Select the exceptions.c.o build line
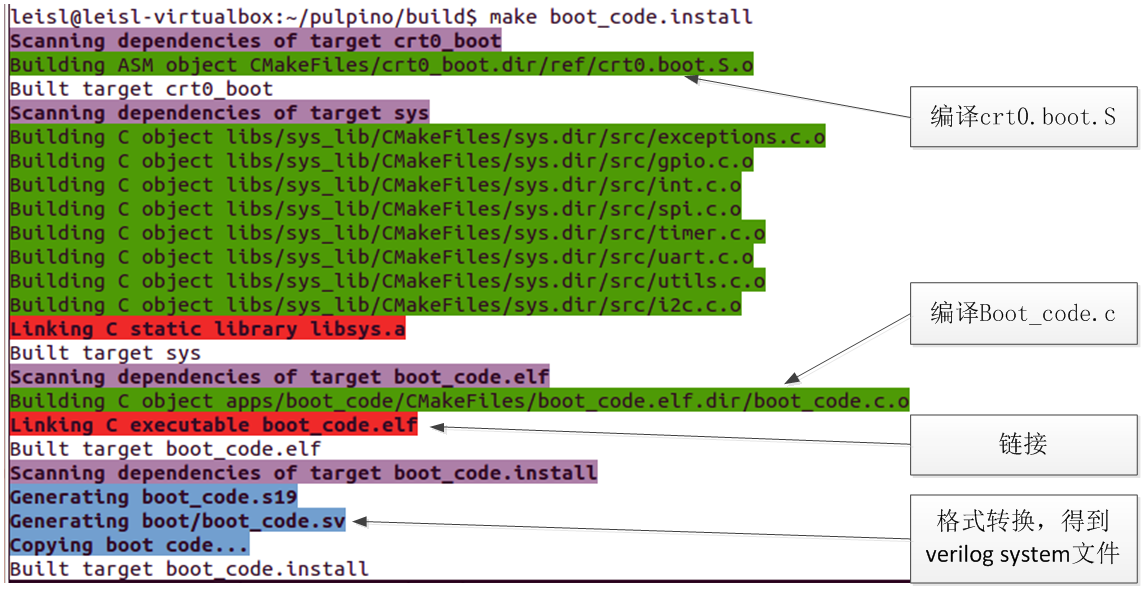1143x589 pixels. tap(417, 137)
